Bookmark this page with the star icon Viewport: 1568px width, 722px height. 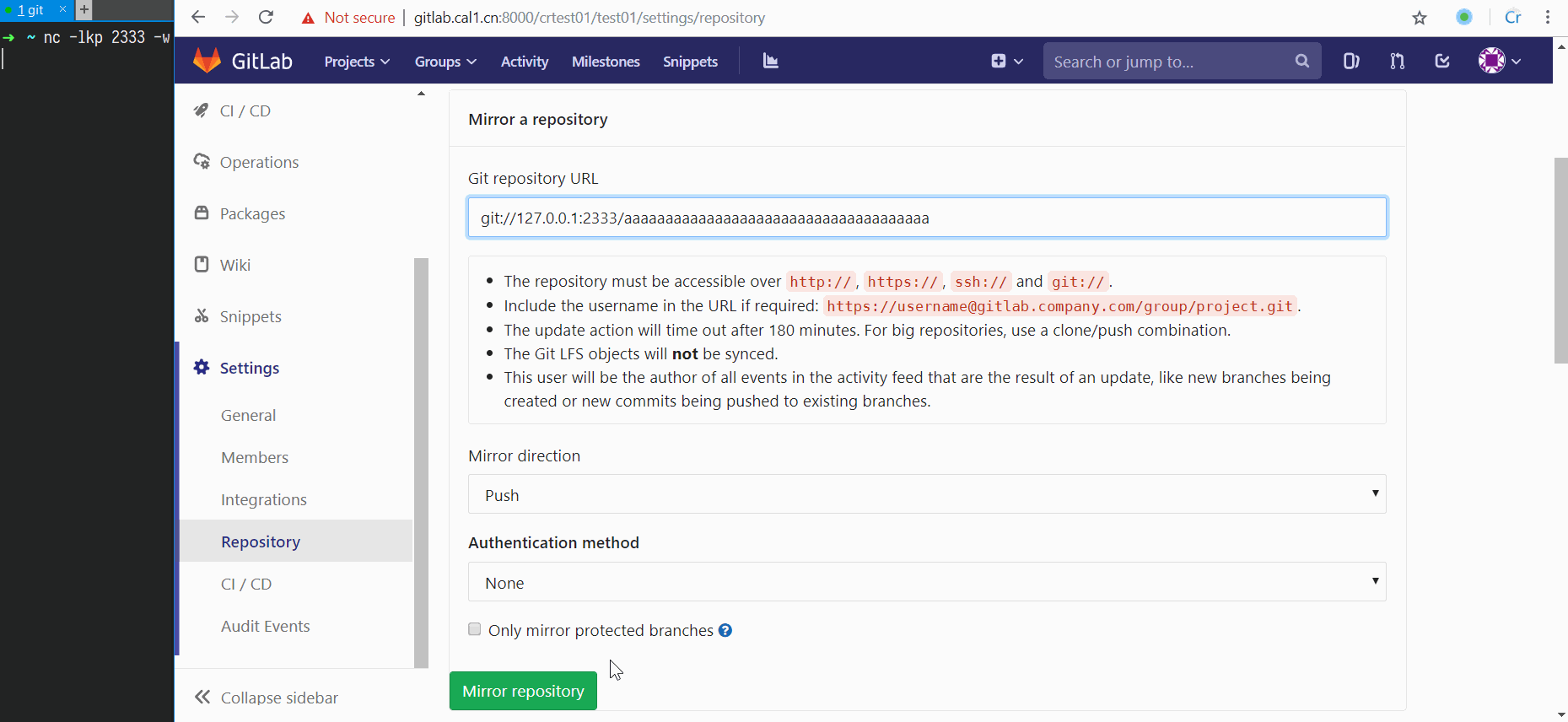(x=1420, y=18)
